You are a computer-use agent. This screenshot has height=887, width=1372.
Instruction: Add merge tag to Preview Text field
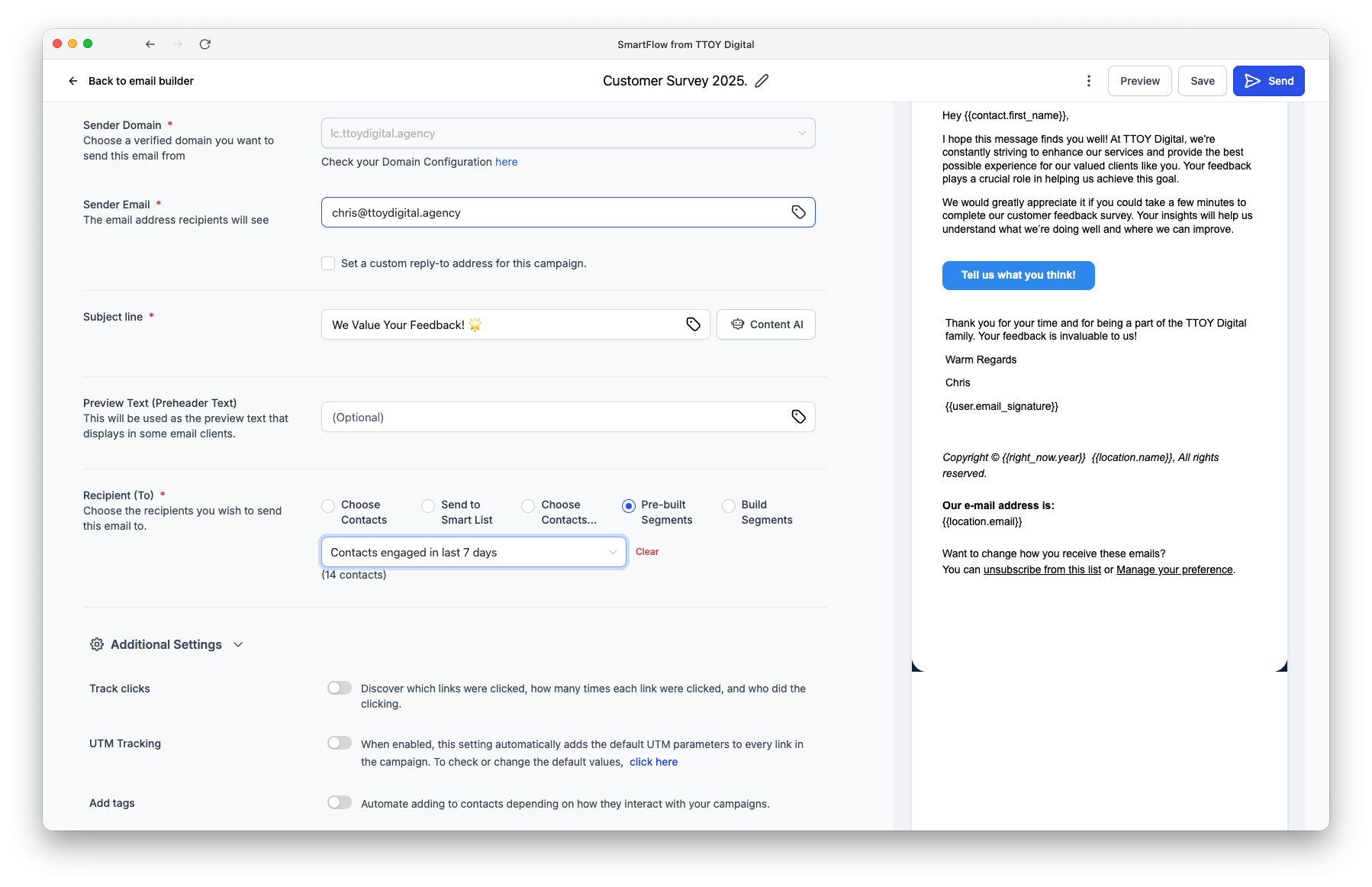pos(799,416)
